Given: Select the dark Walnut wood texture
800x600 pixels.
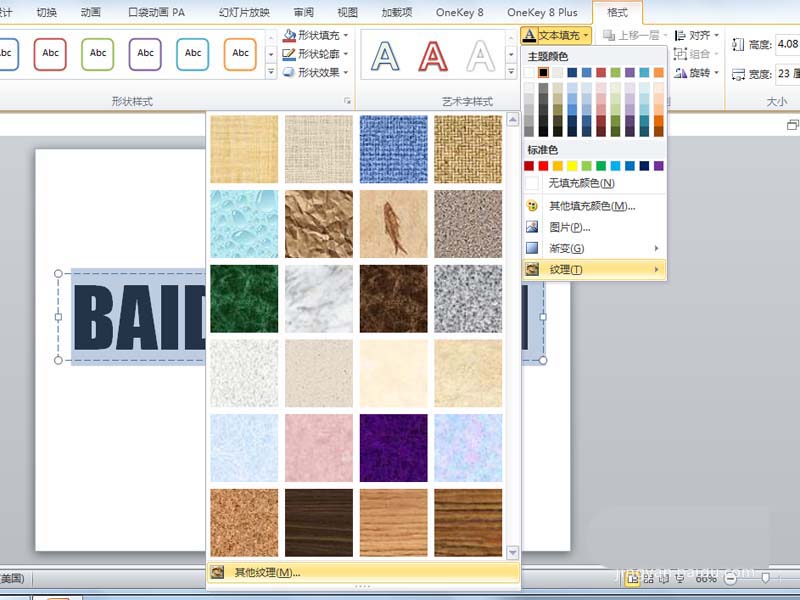Looking at the screenshot, I should pos(319,522).
